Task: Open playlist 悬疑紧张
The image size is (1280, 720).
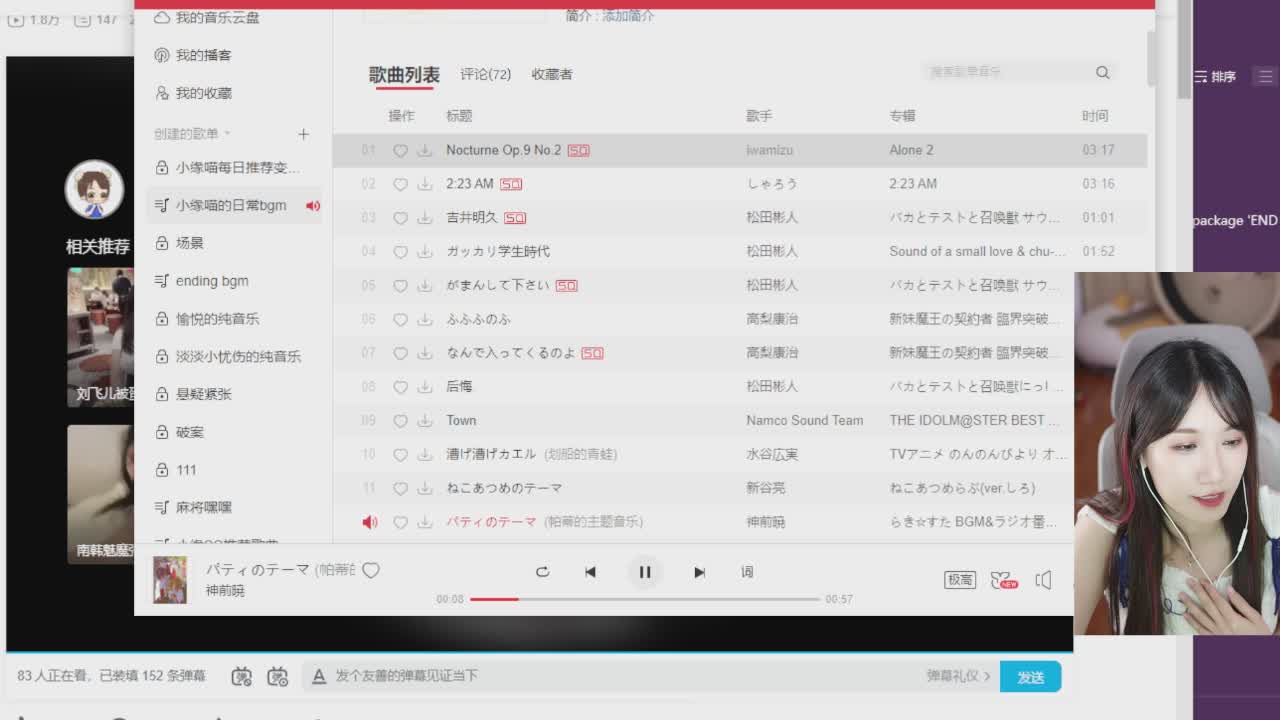Action: [203, 395]
